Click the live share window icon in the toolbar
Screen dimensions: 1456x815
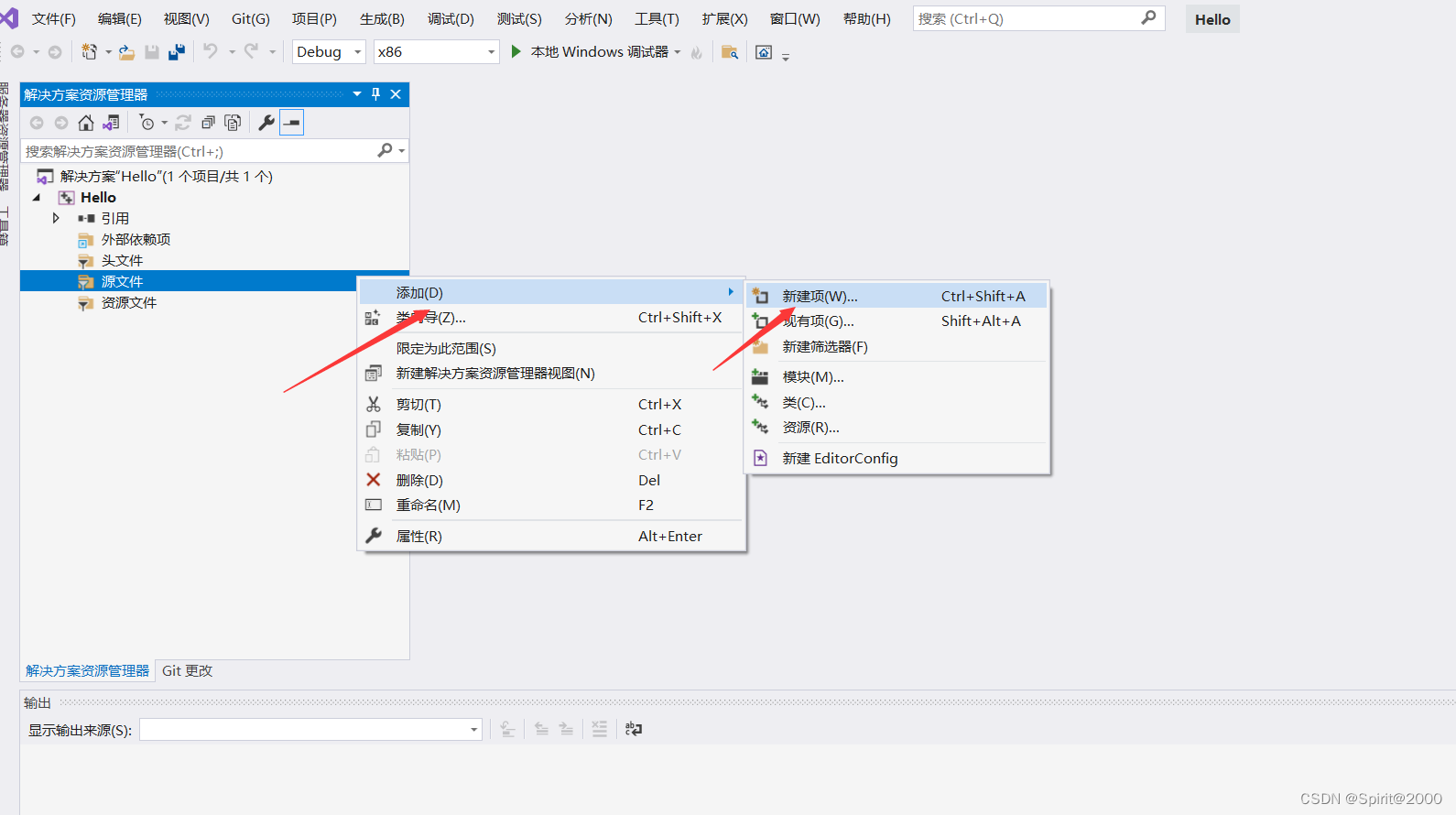pos(764,52)
